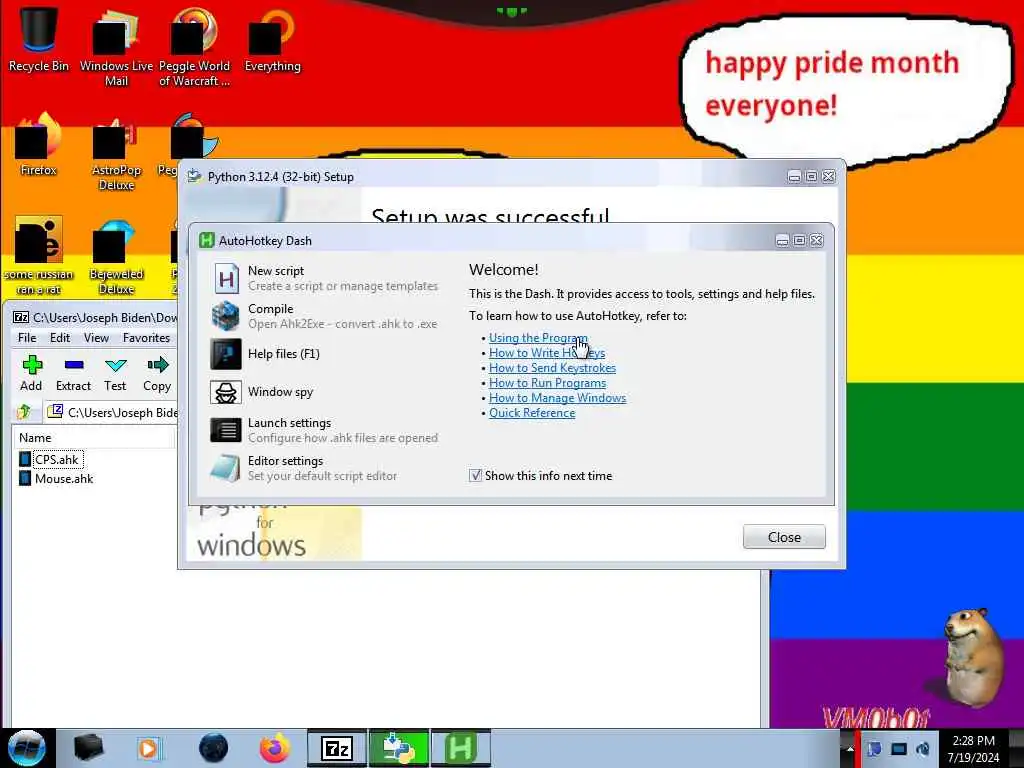Switch to the 7-Zip taskbar button
This screenshot has height=768, width=1024.
coord(337,748)
